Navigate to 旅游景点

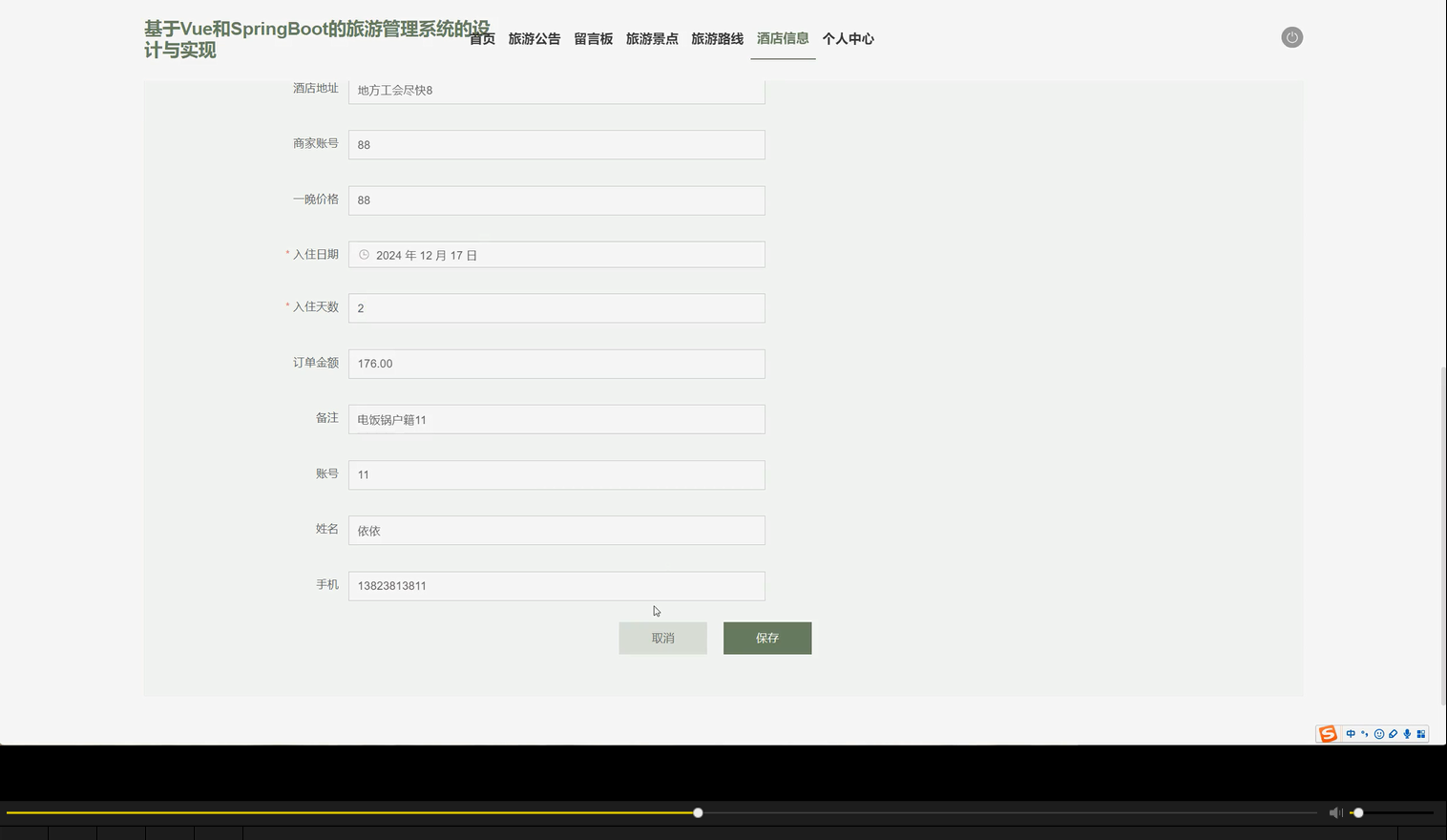pyautogui.click(x=652, y=38)
